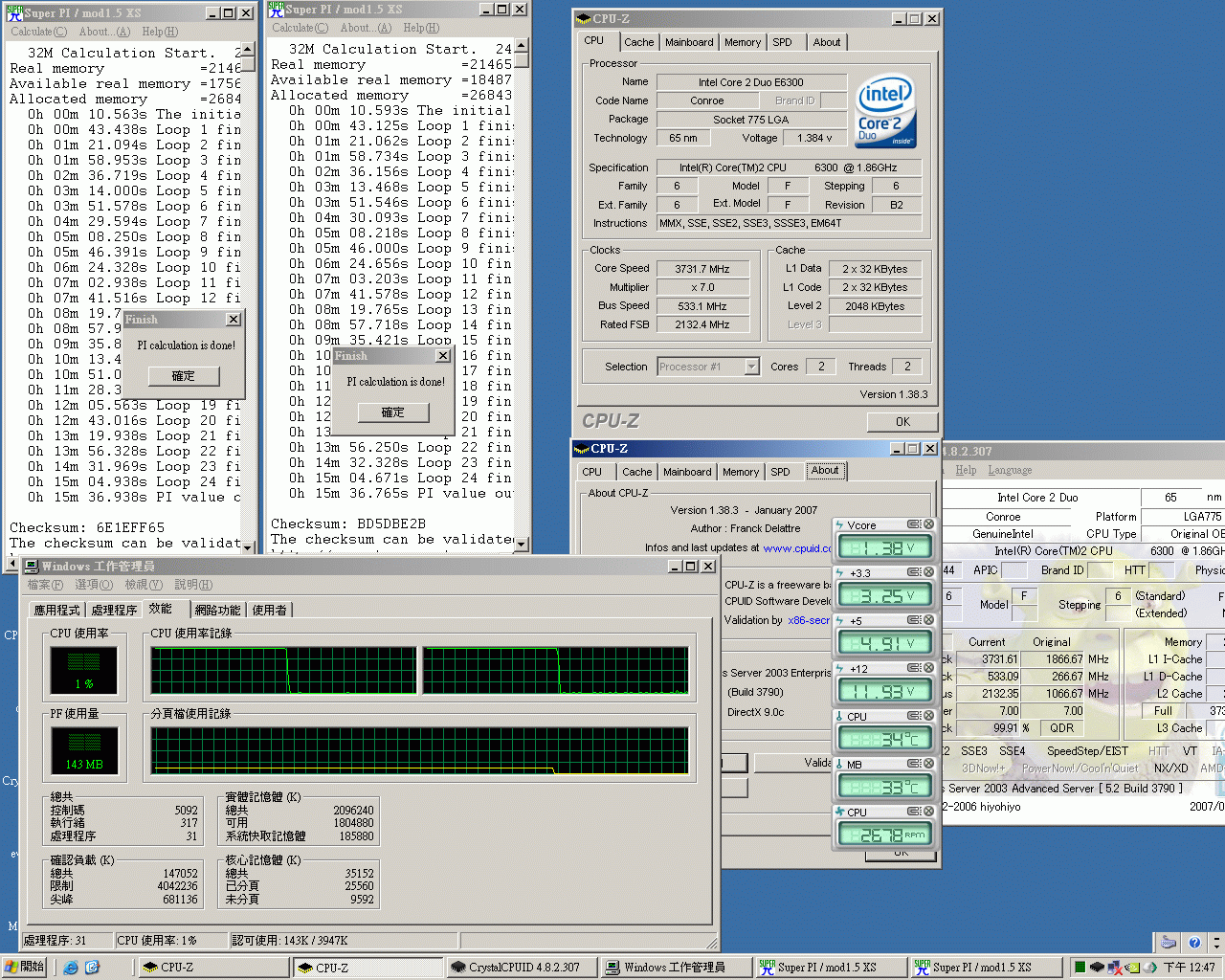Close the +5 voltage widget
This screenshot has height=980, width=1225.
(928, 620)
